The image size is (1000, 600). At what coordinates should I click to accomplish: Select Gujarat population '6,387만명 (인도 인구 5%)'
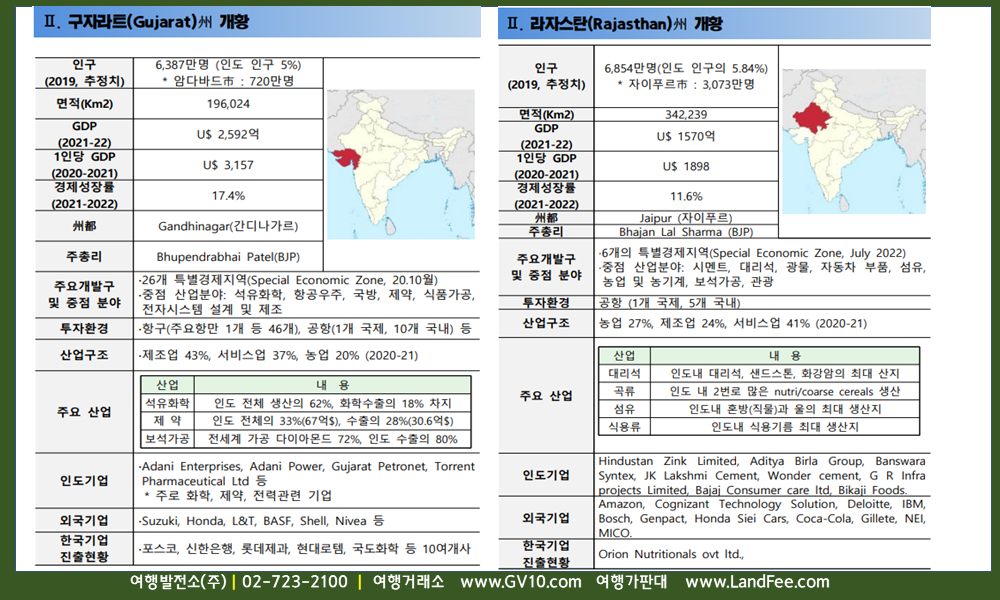coord(228,65)
